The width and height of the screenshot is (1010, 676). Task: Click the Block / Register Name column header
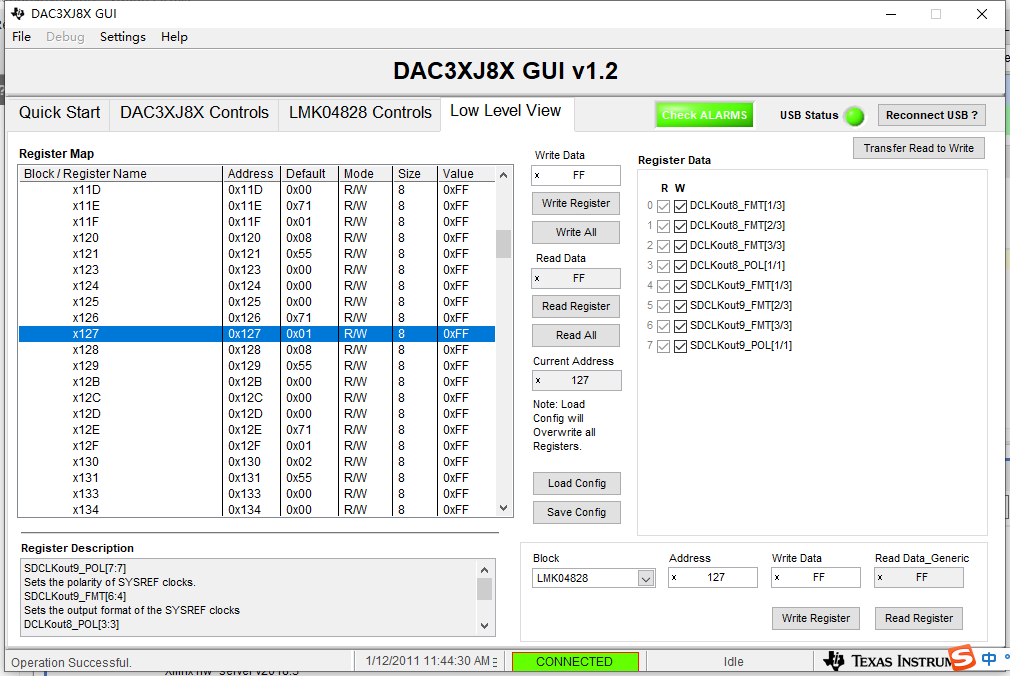[x=120, y=174]
